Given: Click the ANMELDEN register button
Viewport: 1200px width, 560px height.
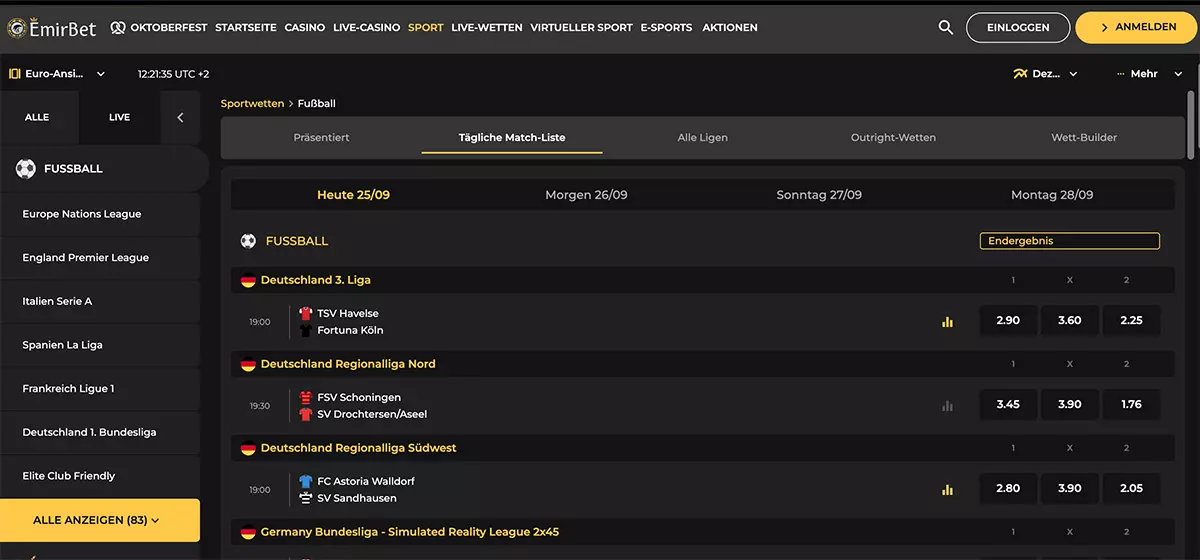Looking at the screenshot, I should click(x=1138, y=28).
